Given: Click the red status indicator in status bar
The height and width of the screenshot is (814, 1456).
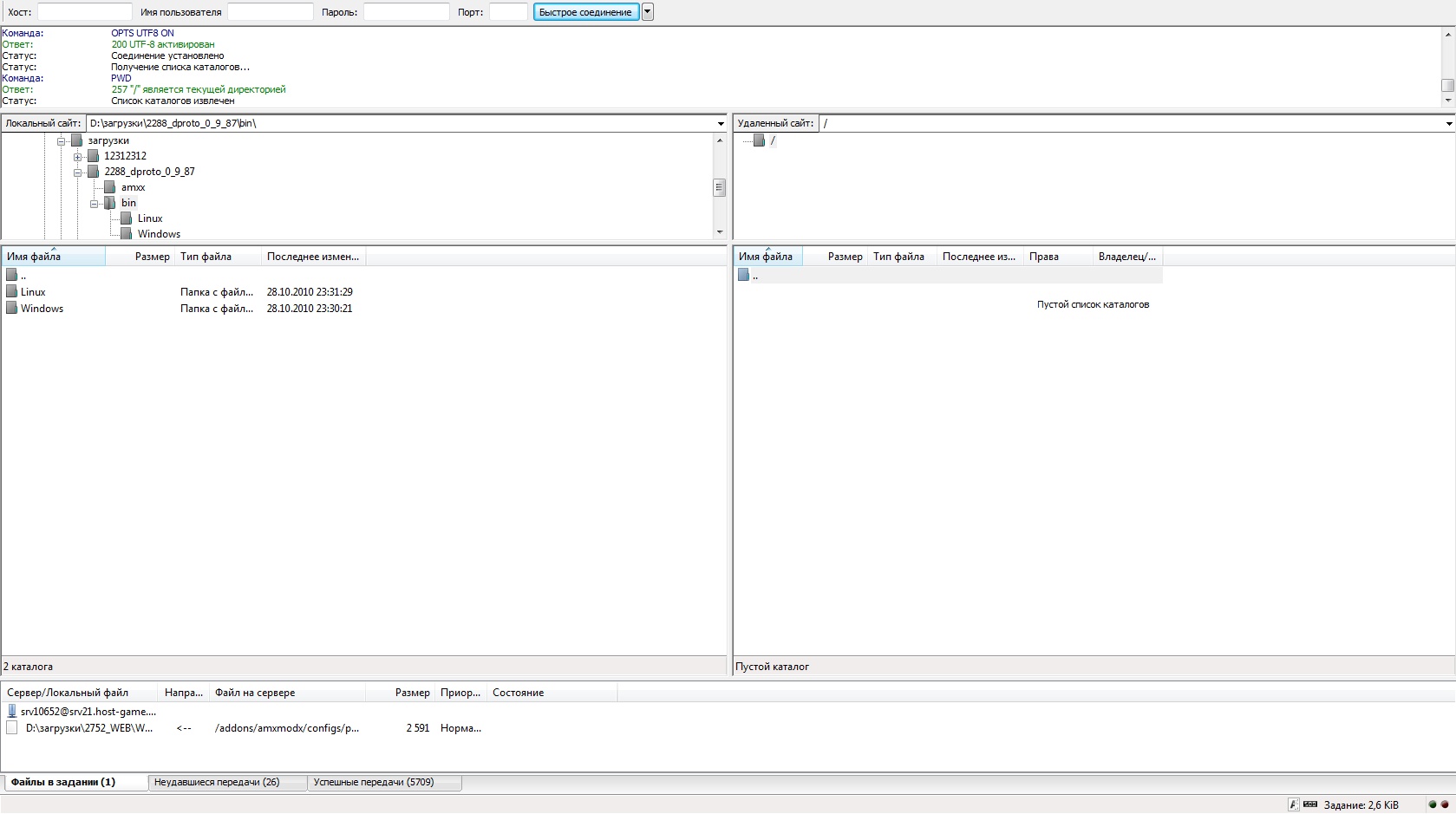Looking at the screenshot, I should [x=1445, y=804].
